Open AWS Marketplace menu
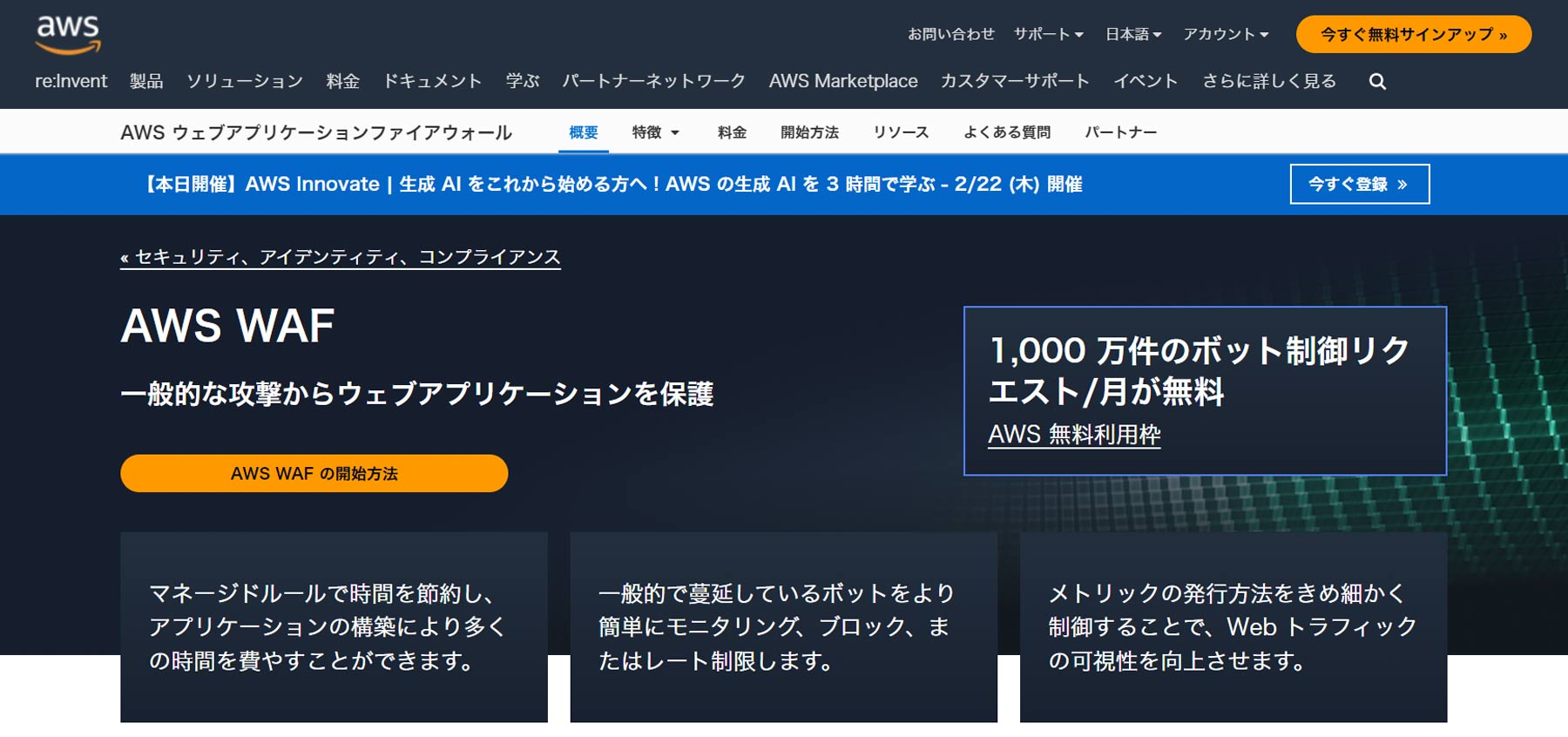Image resolution: width=1568 pixels, height=737 pixels. coord(843,81)
